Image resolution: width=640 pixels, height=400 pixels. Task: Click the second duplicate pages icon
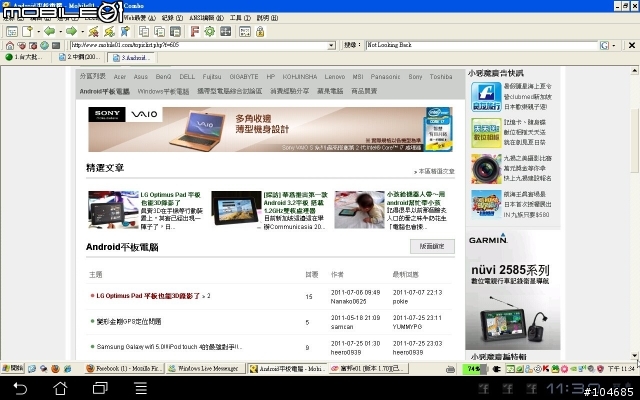159,31
